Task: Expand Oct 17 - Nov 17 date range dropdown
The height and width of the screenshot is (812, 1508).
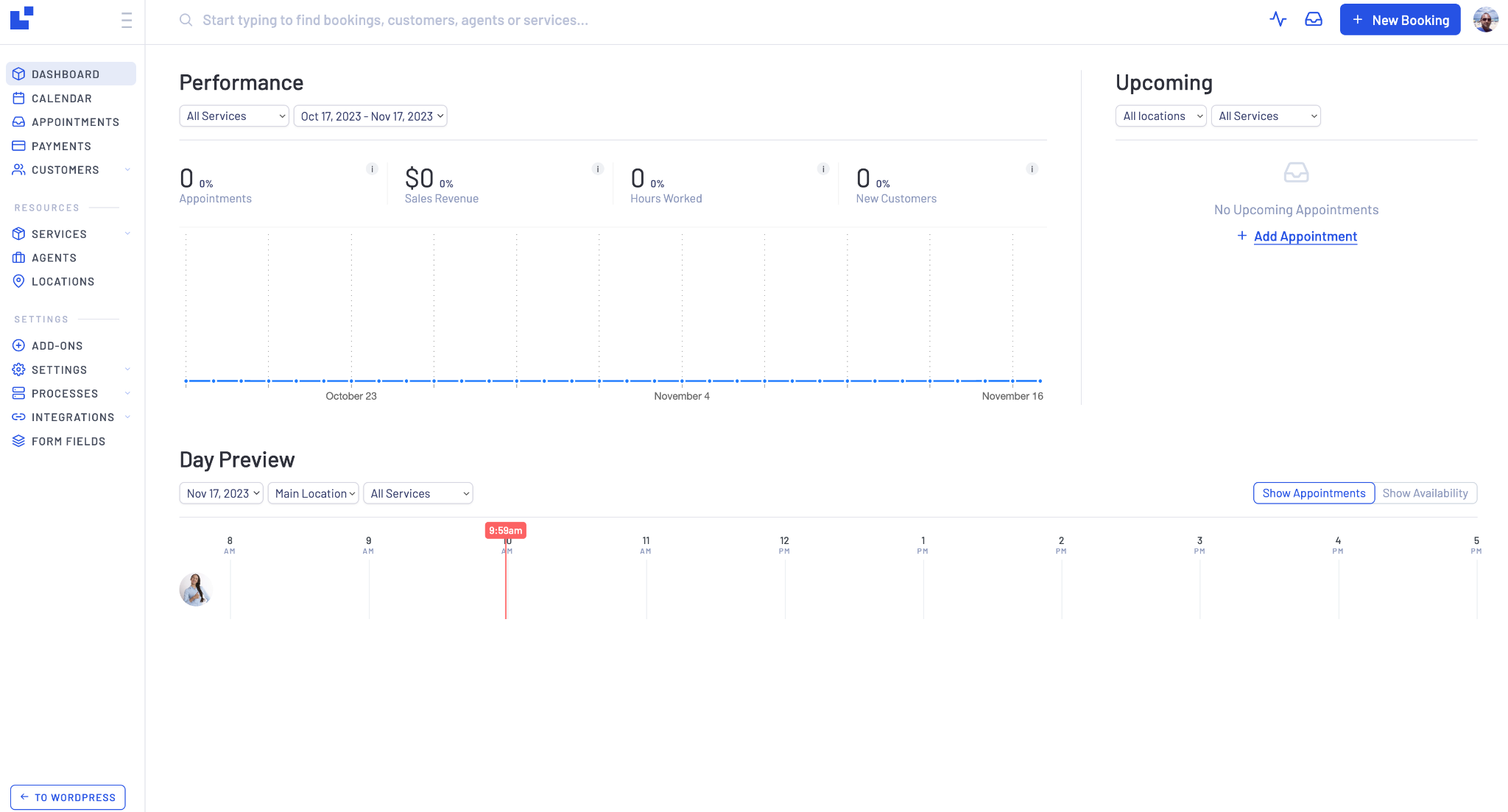Action: [371, 116]
